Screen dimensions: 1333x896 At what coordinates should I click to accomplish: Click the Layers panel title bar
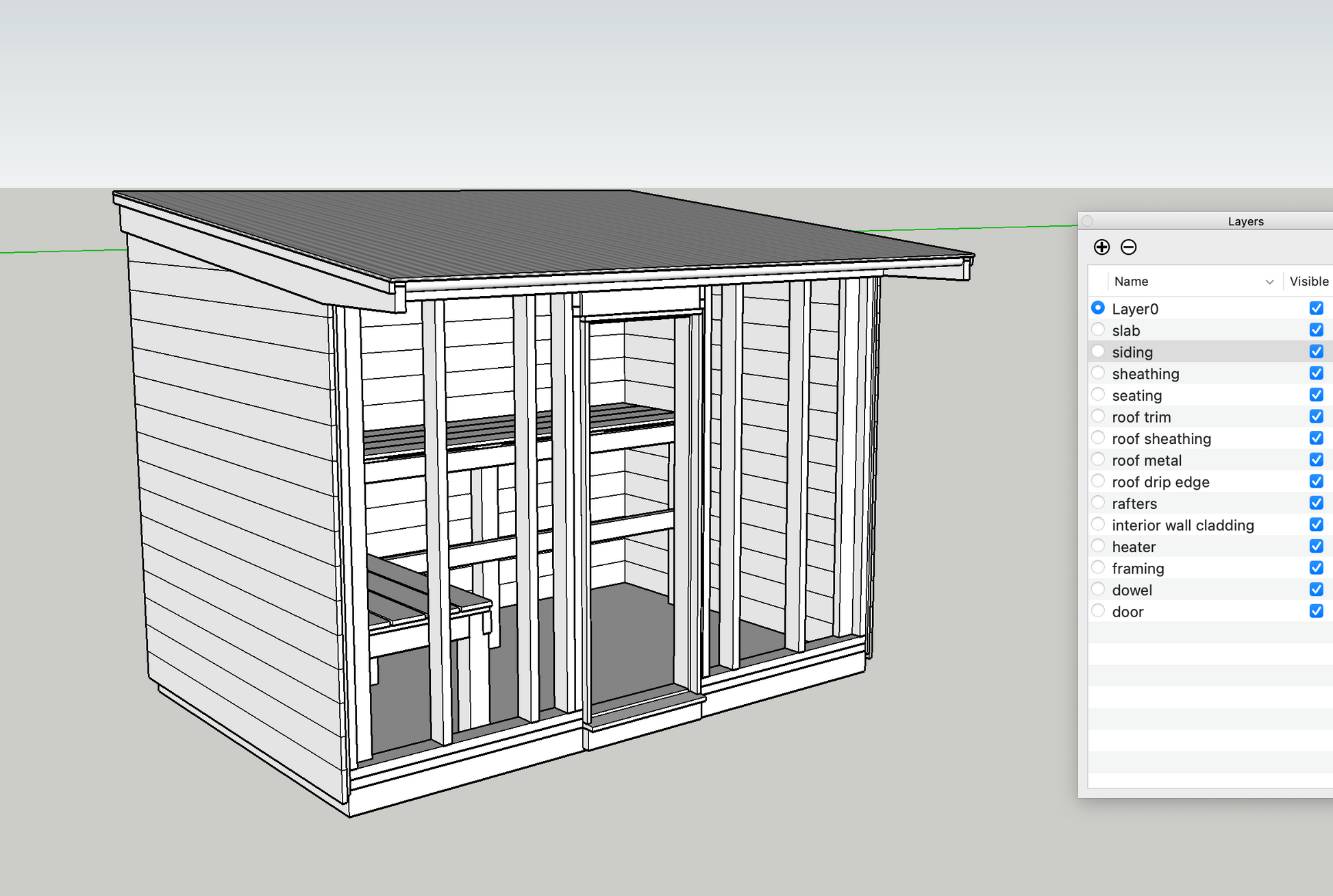pyautogui.click(x=1245, y=221)
